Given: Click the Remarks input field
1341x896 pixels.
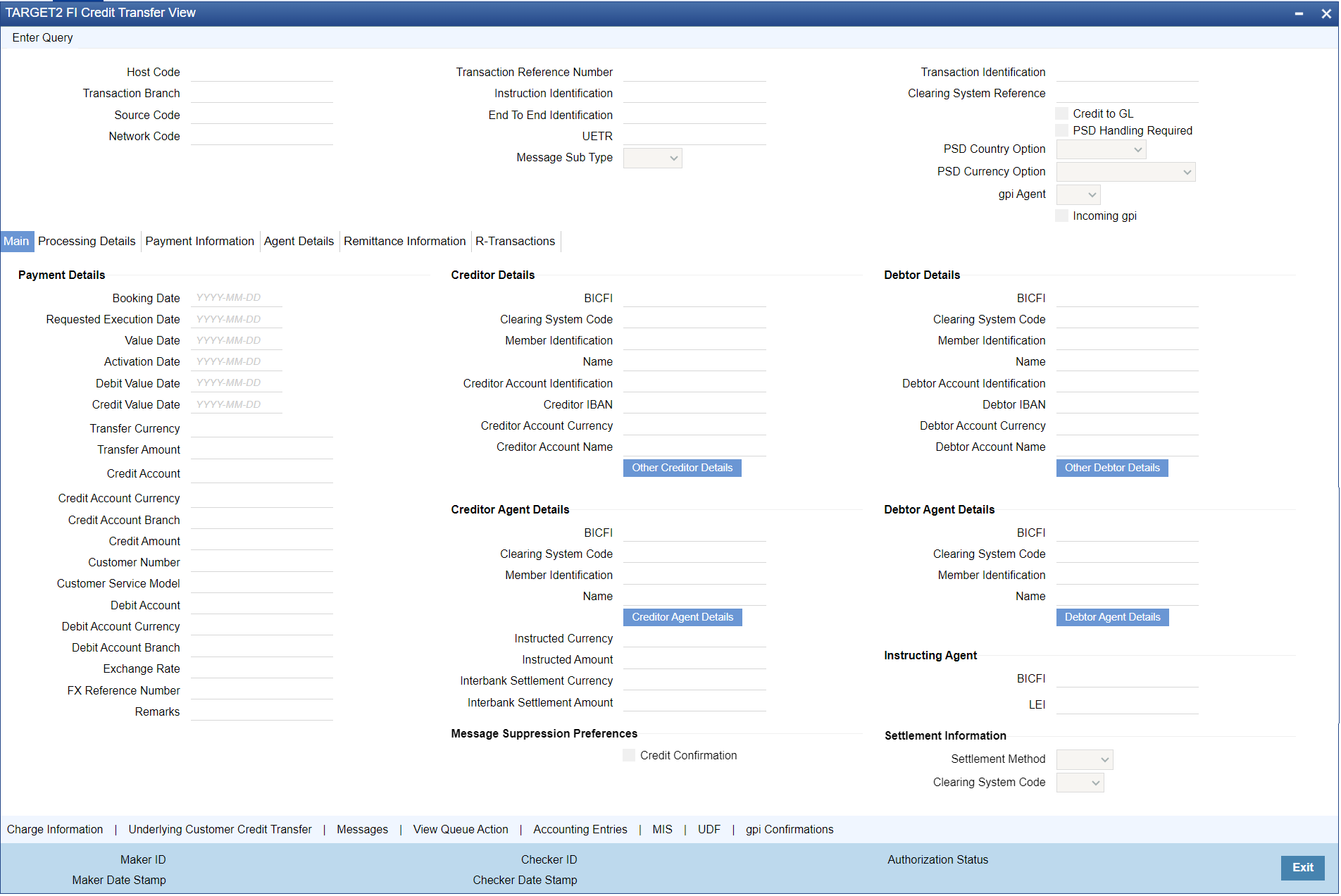Looking at the screenshot, I should tap(262, 711).
